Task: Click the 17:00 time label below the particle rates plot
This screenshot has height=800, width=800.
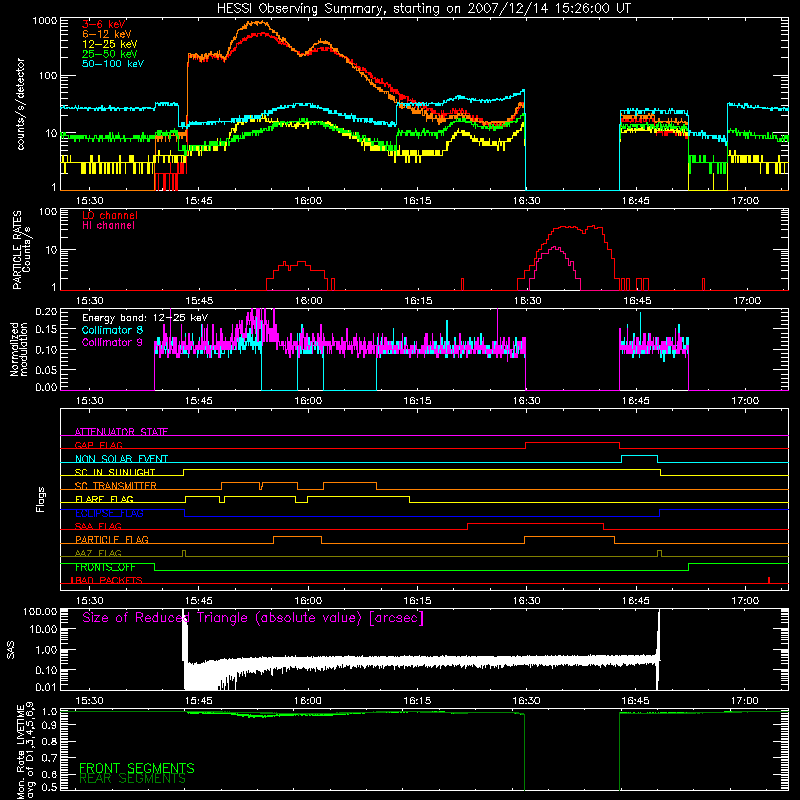Action: point(747,301)
